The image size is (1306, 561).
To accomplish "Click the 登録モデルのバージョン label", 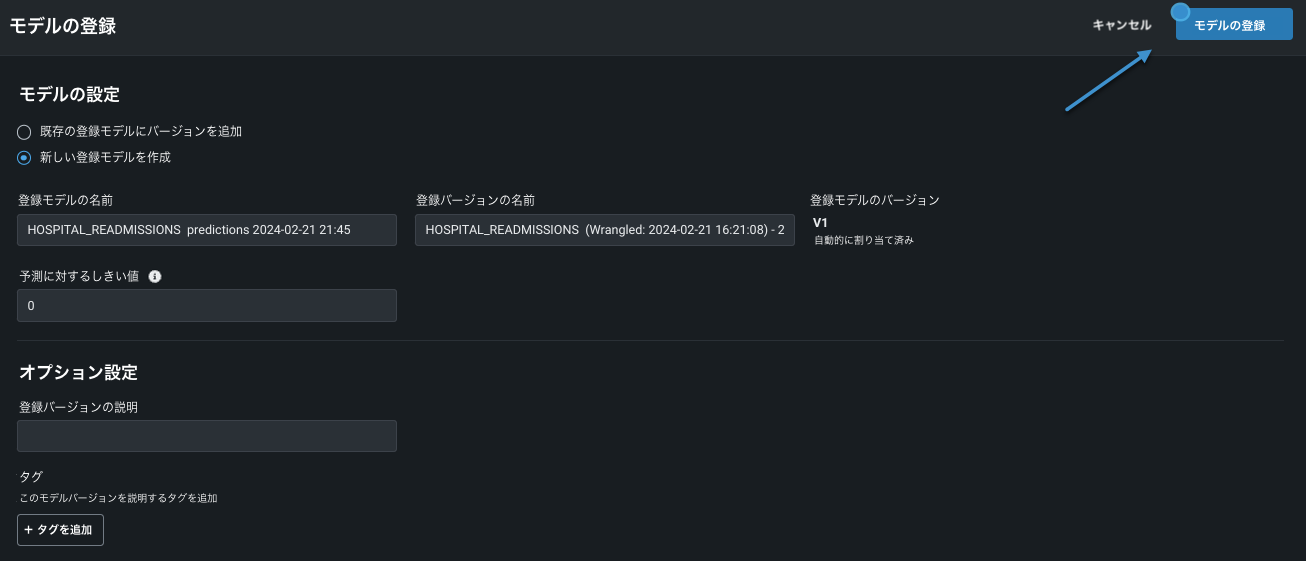I will [874, 200].
